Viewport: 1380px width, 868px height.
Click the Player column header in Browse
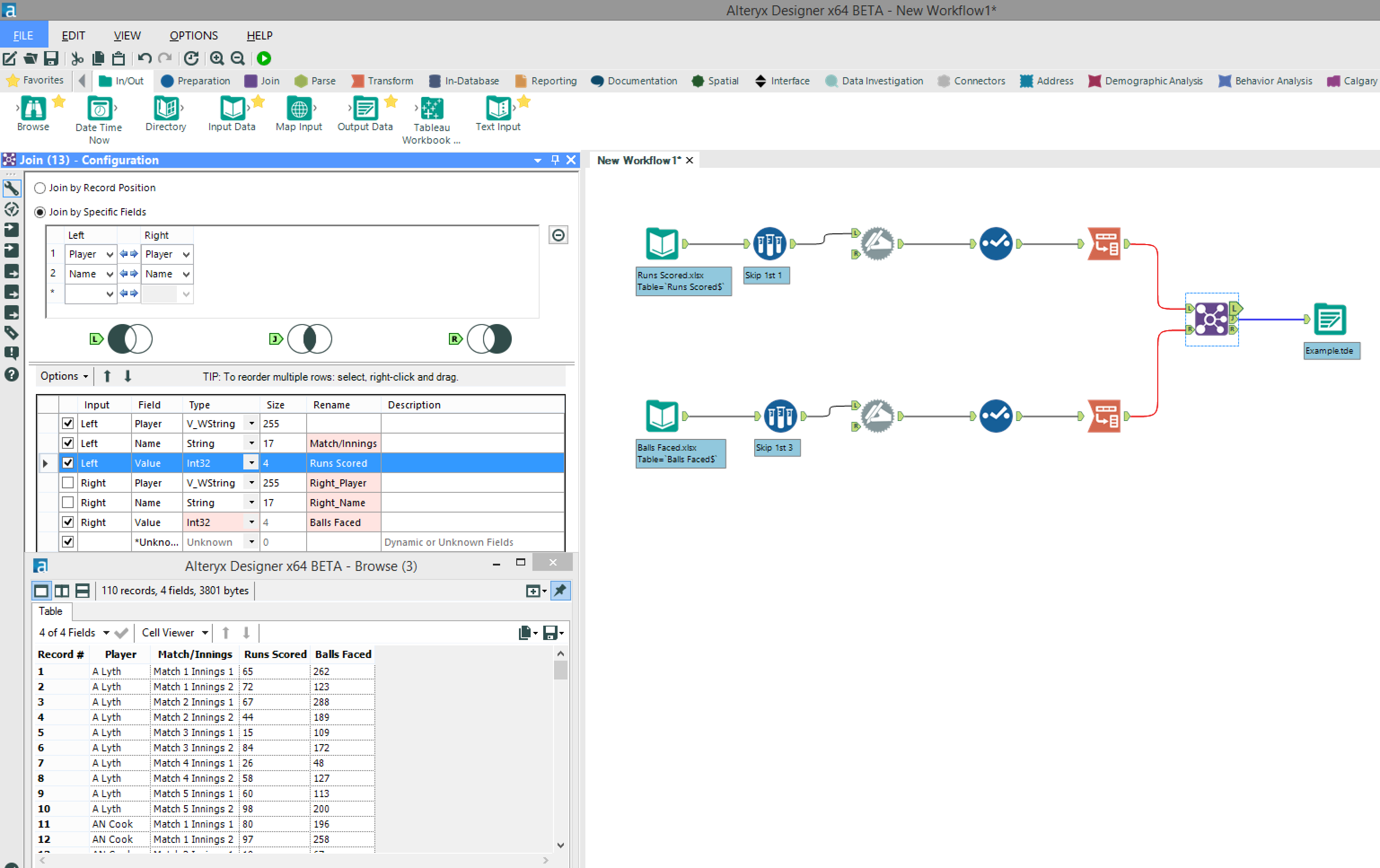click(x=120, y=654)
